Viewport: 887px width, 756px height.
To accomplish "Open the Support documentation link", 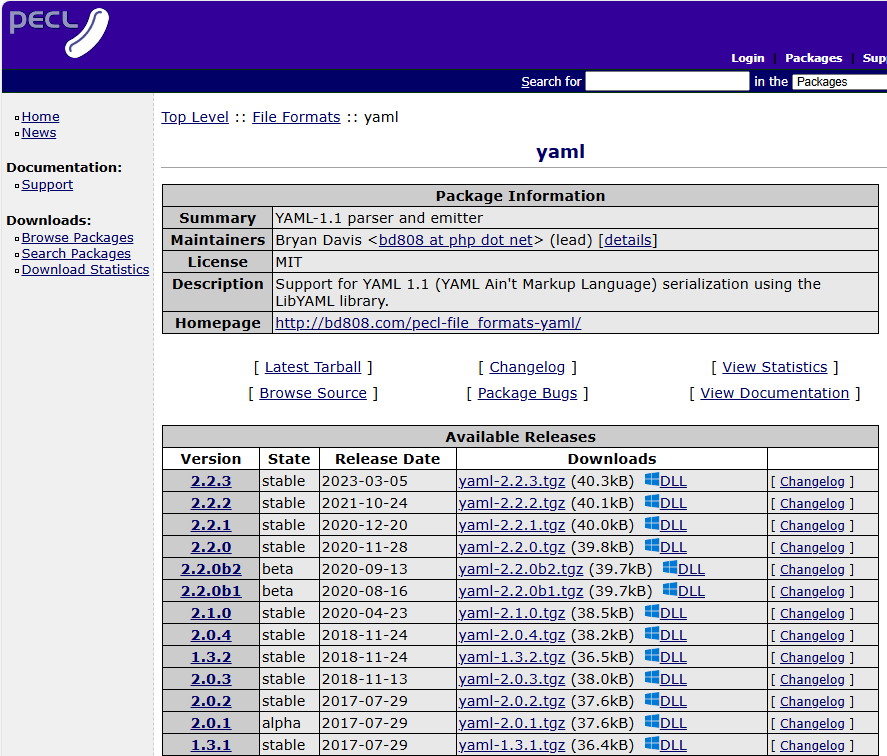I will click(x=47, y=184).
